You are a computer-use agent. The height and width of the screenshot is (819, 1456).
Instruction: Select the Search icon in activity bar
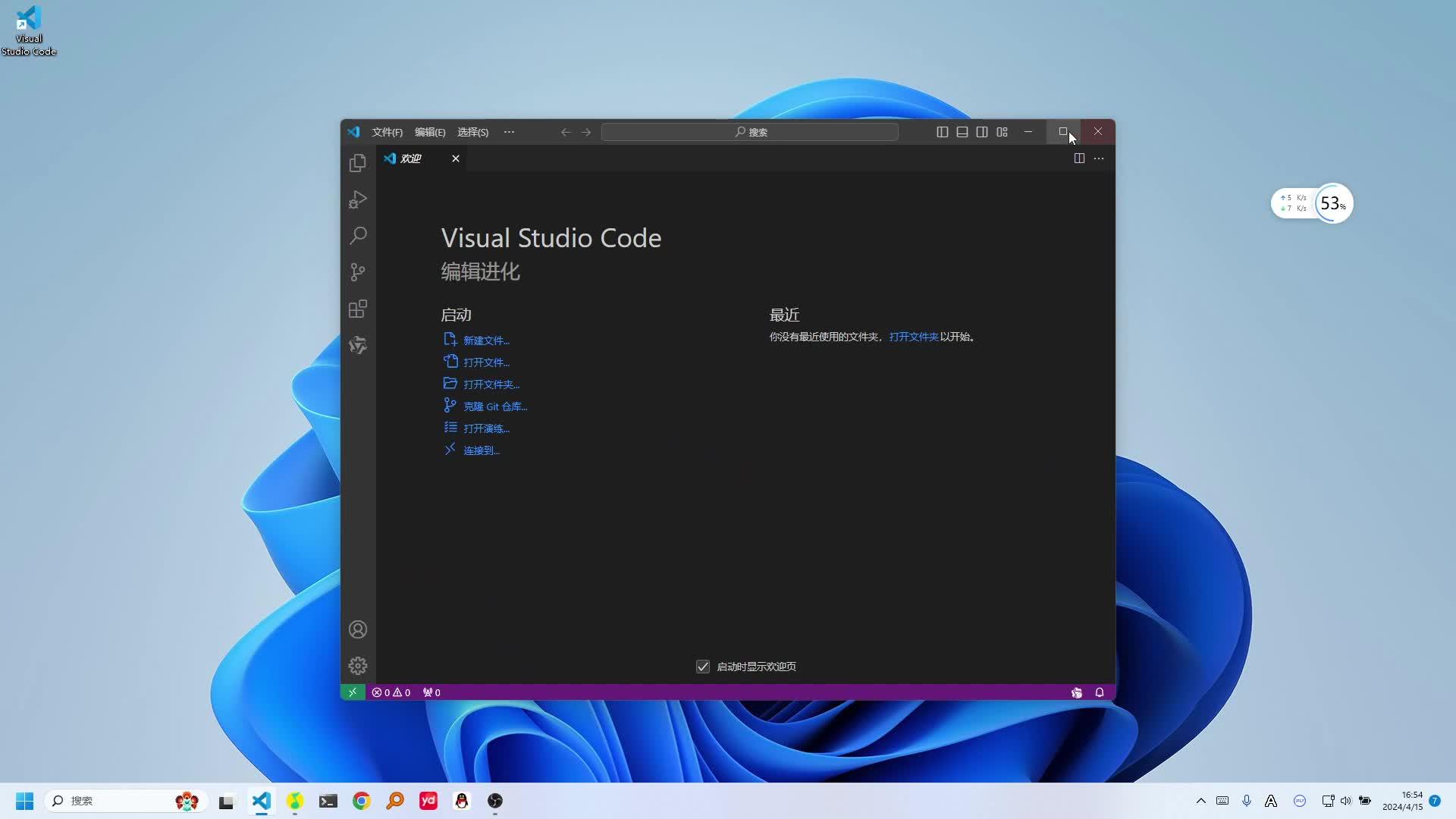[357, 235]
